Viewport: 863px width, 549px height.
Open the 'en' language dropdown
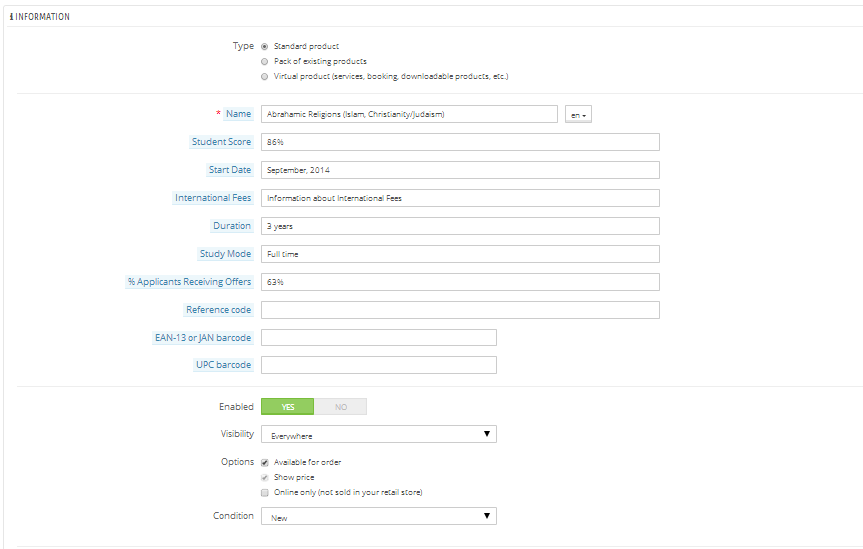[x=579, y=114]
